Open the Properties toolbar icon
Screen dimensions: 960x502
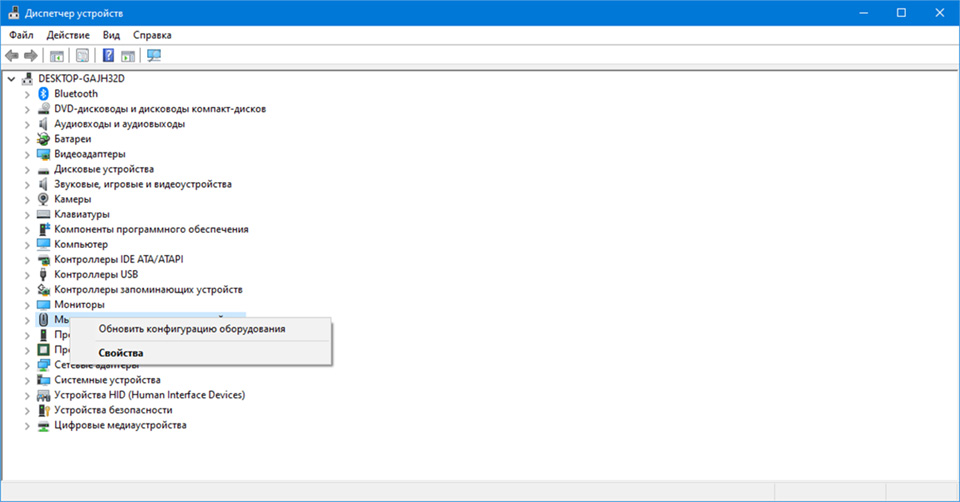[x=82, y=56]
